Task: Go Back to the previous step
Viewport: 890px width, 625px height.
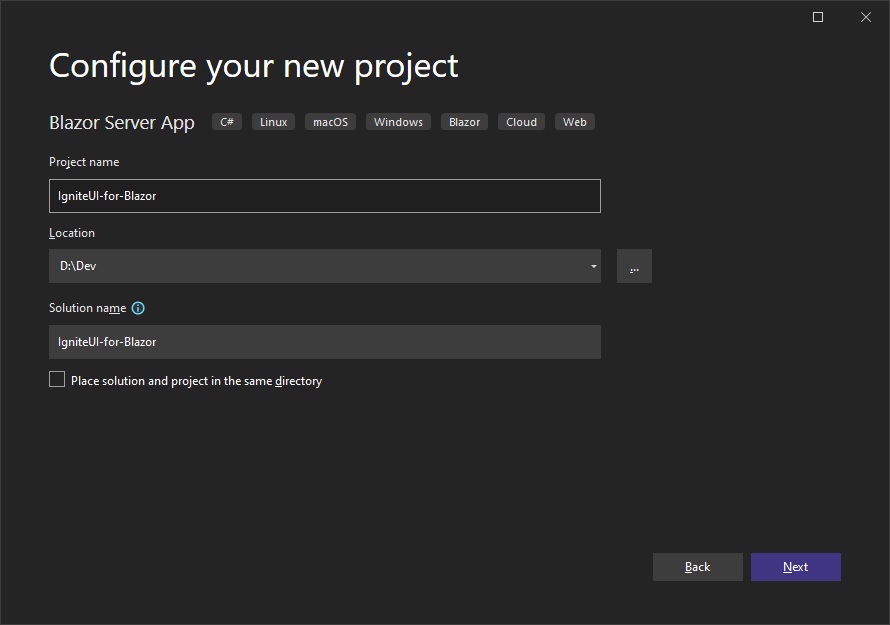Action: [697, 567]
